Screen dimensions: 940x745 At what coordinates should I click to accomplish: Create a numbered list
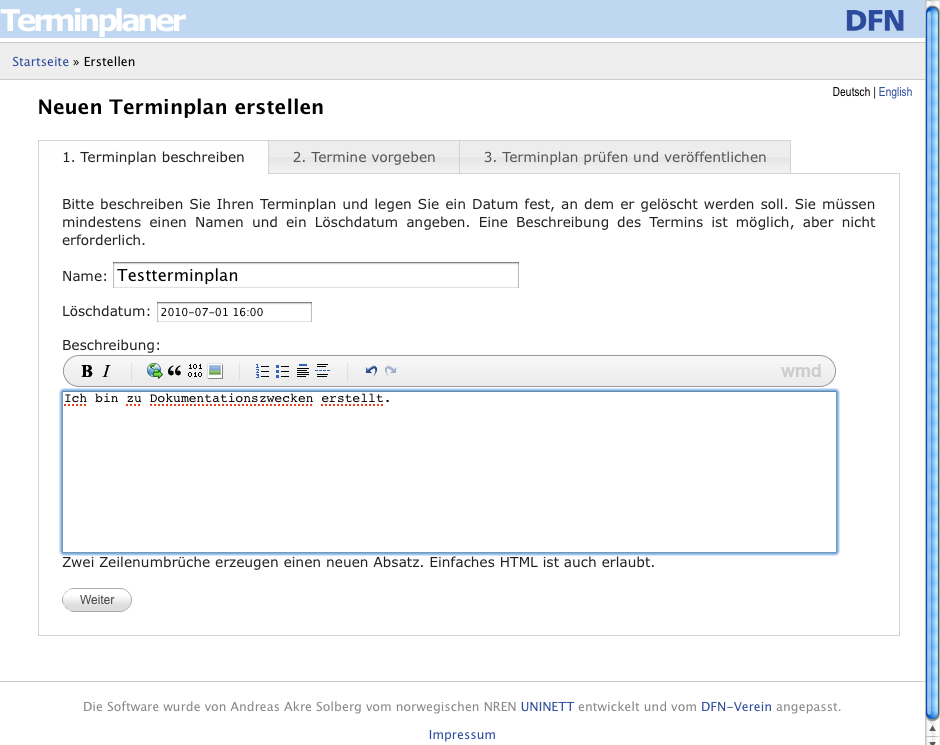pos(262,371)
